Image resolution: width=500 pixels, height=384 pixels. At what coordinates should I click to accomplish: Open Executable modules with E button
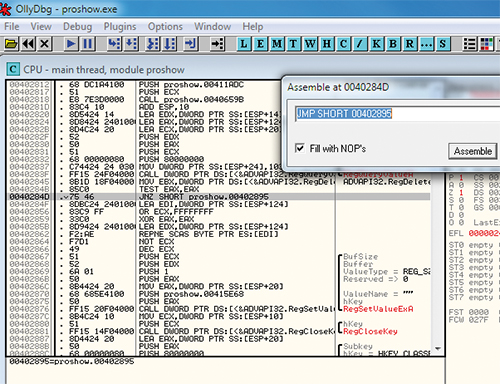click(x=260, y=44)
